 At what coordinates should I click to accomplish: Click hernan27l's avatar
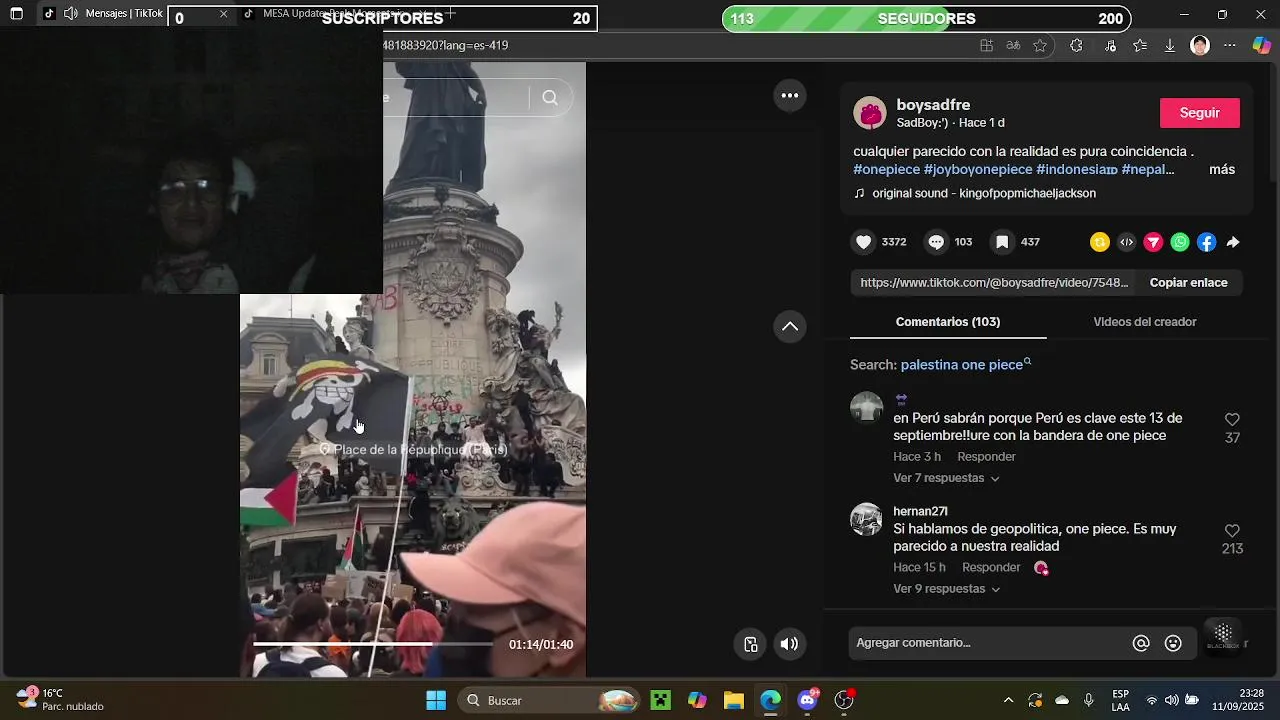coord(866,519)
